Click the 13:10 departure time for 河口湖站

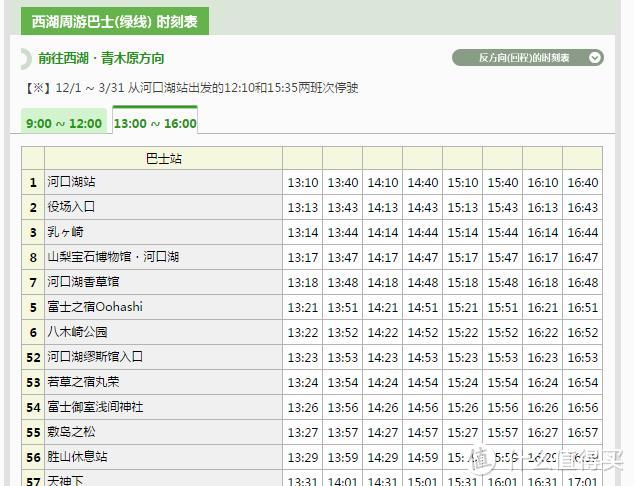[x=303, y=183]
